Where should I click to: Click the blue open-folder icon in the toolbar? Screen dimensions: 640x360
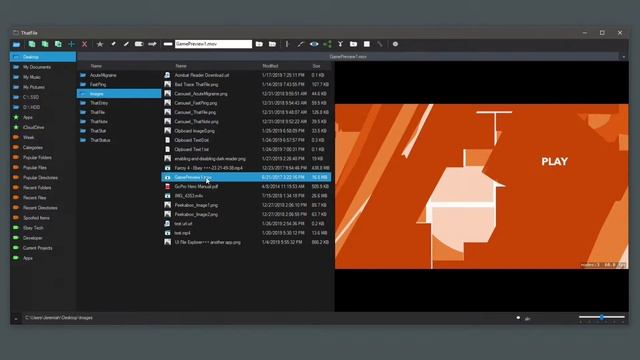point(16,44)
